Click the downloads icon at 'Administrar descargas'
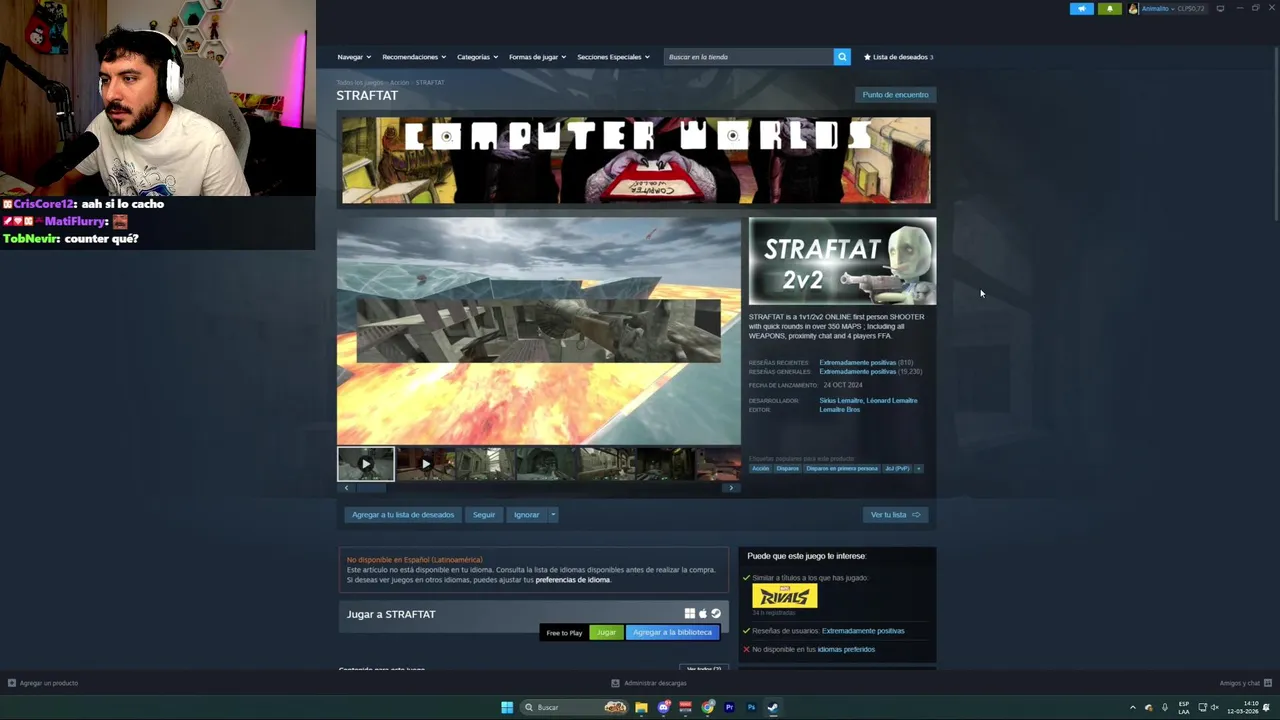The width and height of the screenshot is (1280, 720). 616,683
